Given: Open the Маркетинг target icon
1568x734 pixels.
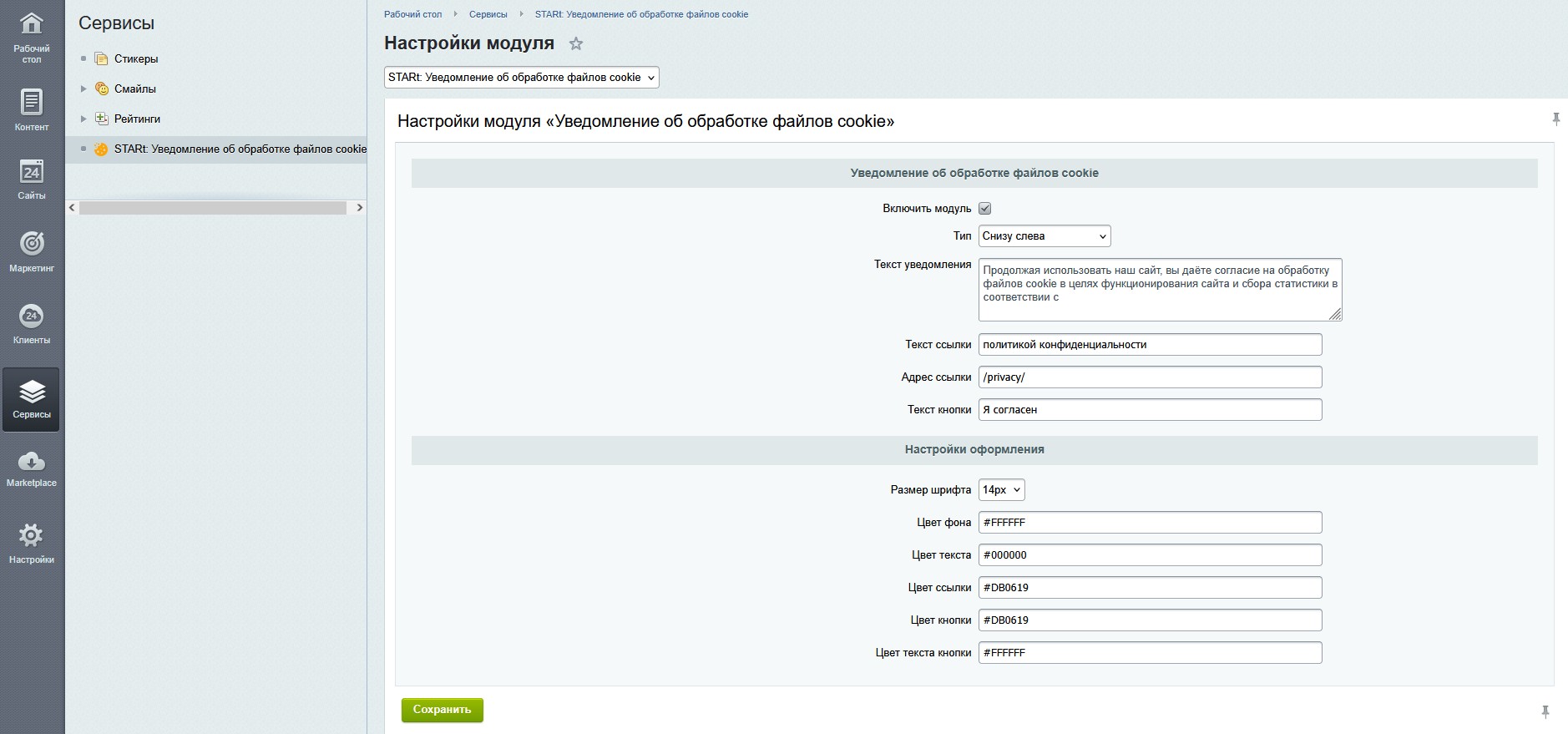Looking at the screenshot, I should click(32, 244).
